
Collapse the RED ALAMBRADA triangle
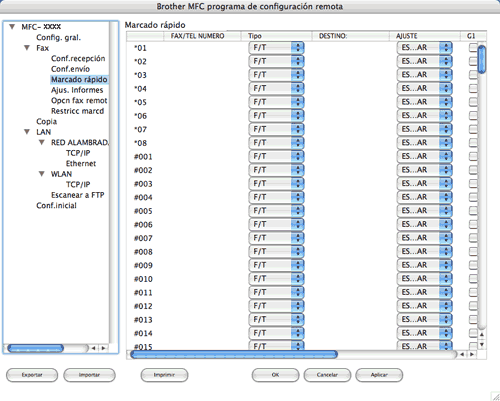(x=42, y=142)
